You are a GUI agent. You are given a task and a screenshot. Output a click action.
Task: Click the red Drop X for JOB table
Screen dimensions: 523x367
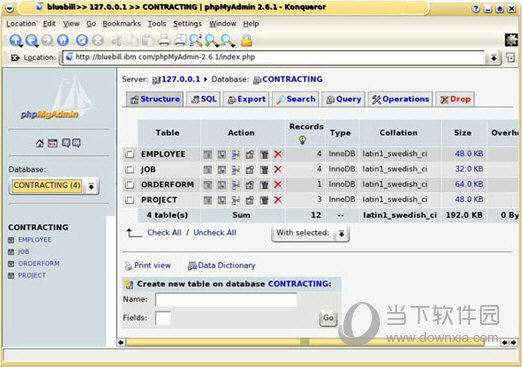(278, 169)
